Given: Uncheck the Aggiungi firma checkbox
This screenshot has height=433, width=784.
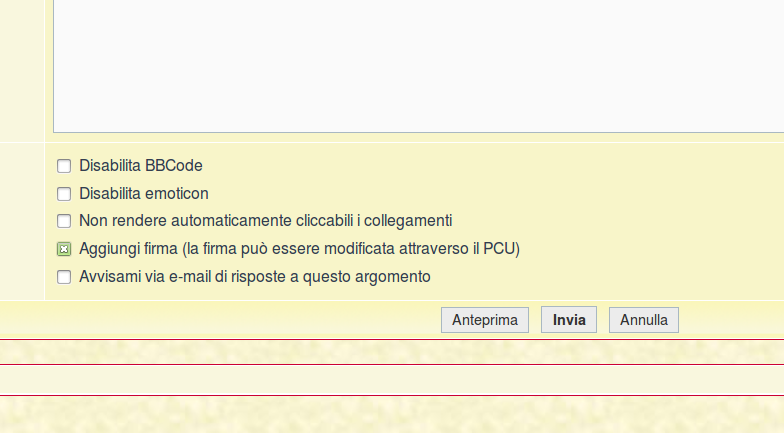Looking at the screenshot, I should (64, 249).
